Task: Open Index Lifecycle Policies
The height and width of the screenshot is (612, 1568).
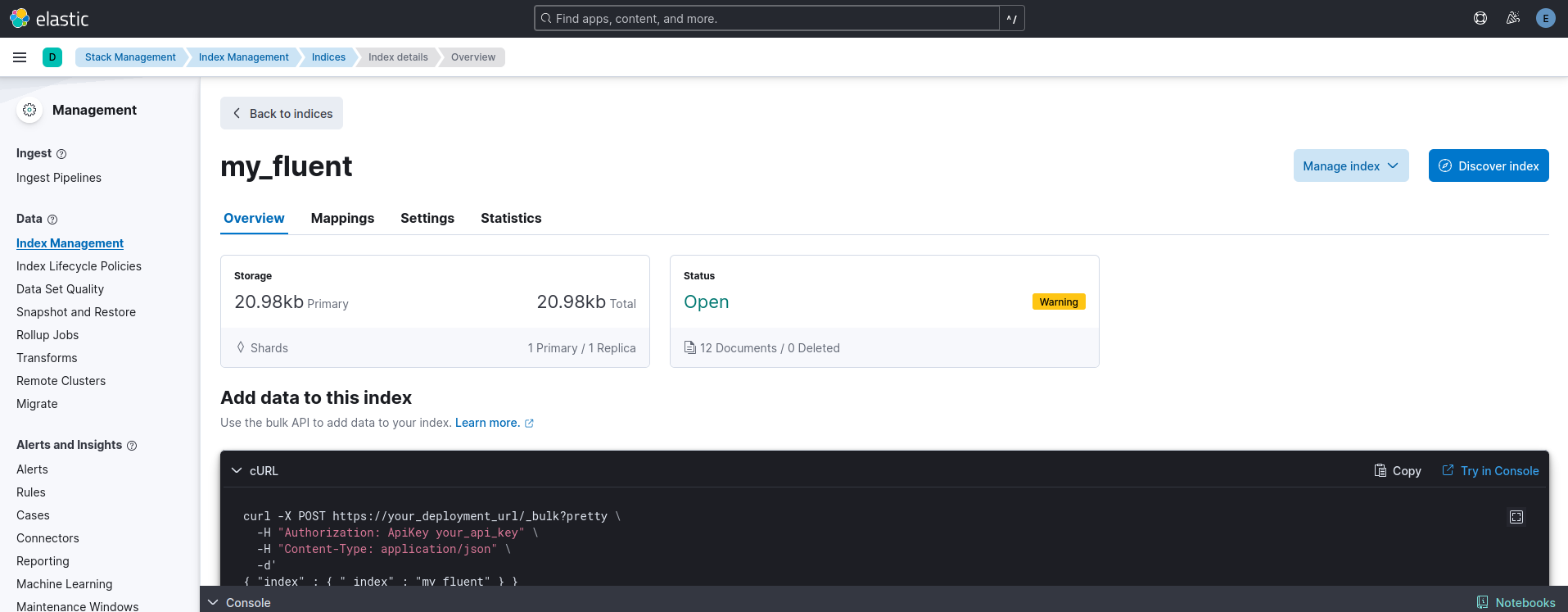Action: (x=79, y=266)
